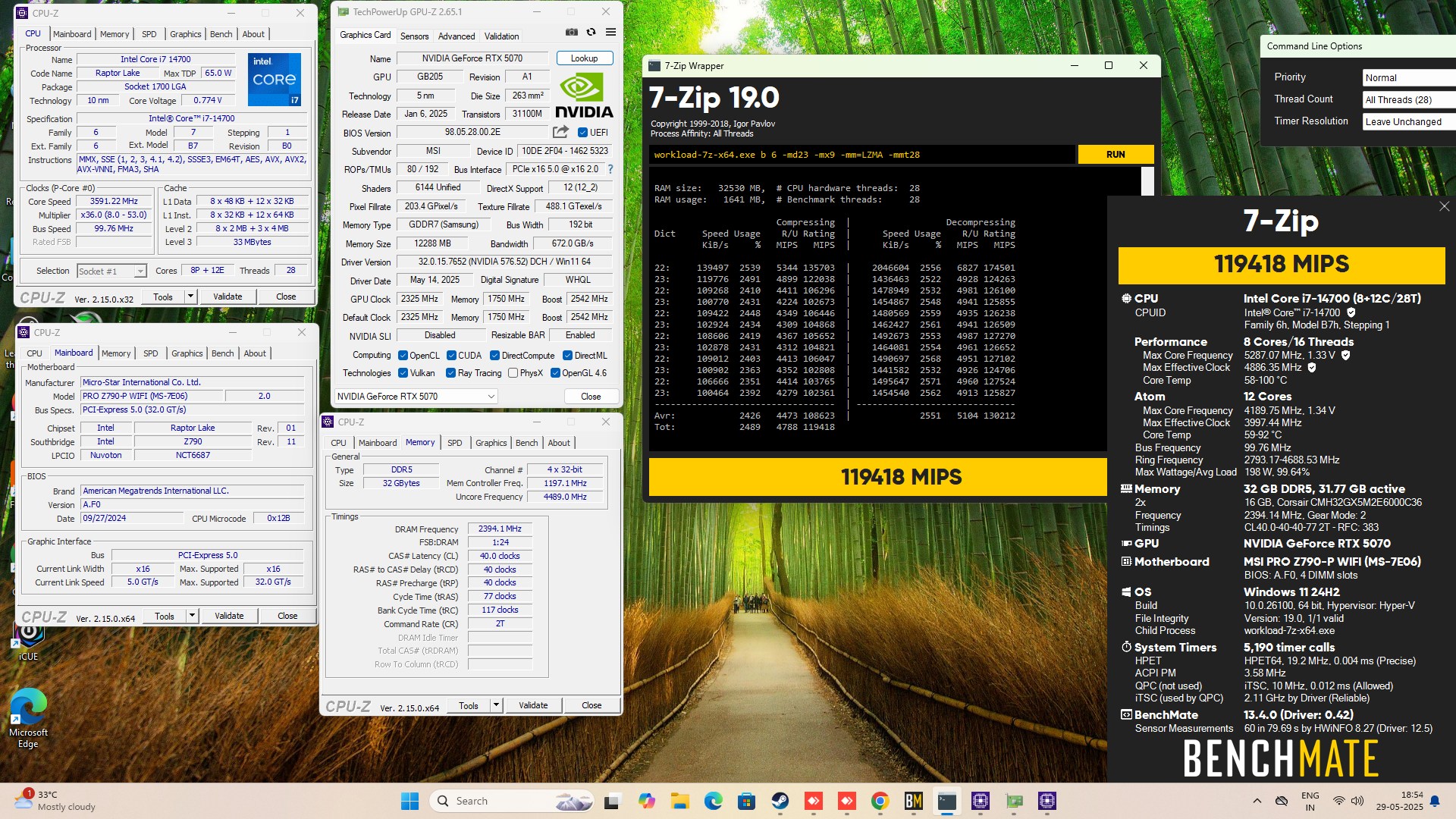The image size is (1456, 819).
Task: Take a GPU-Z screenshot with the camera icon
Action: click(x=572, y=33)
